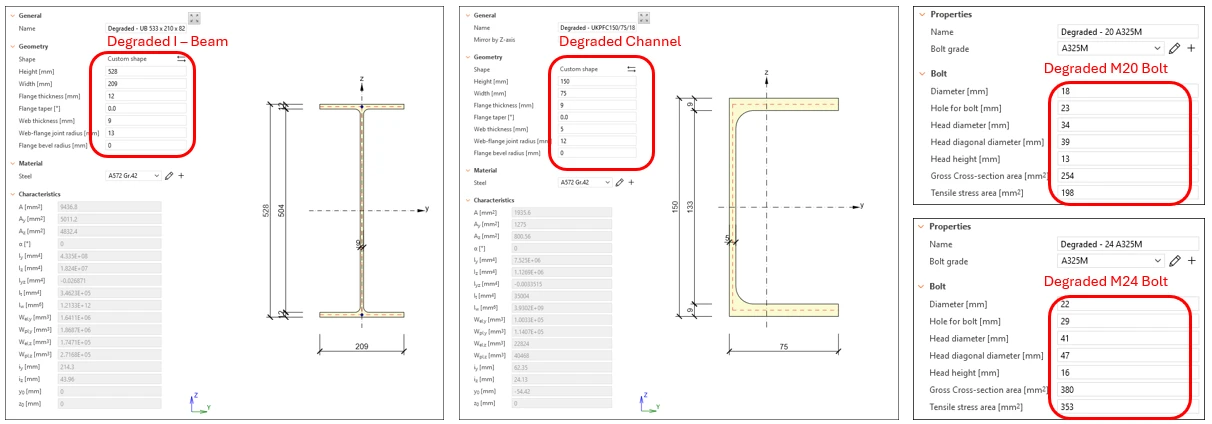Add bolt grade plus icon in M24 bolt panel

pos(1191,261)
